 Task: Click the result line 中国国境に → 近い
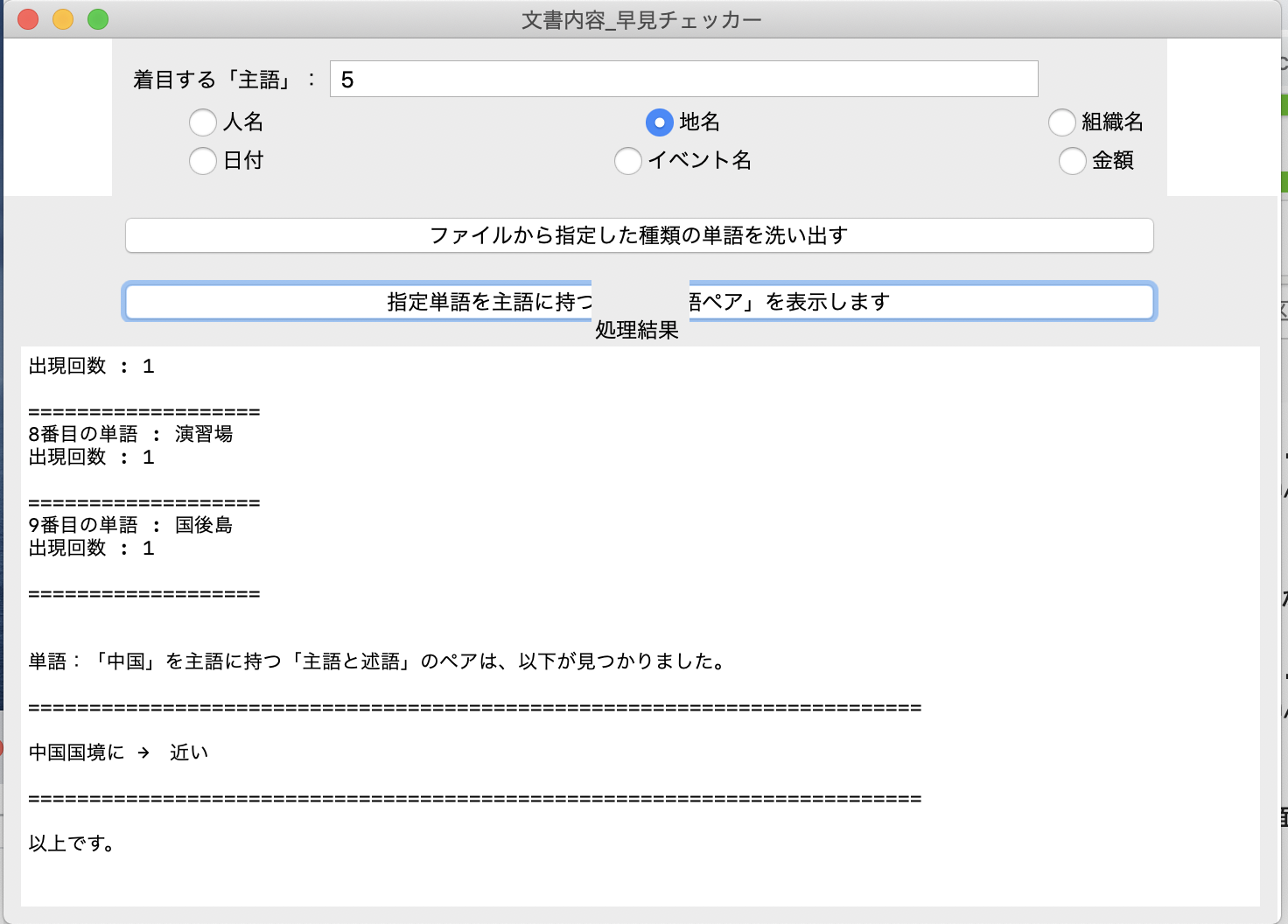[118, 752]
